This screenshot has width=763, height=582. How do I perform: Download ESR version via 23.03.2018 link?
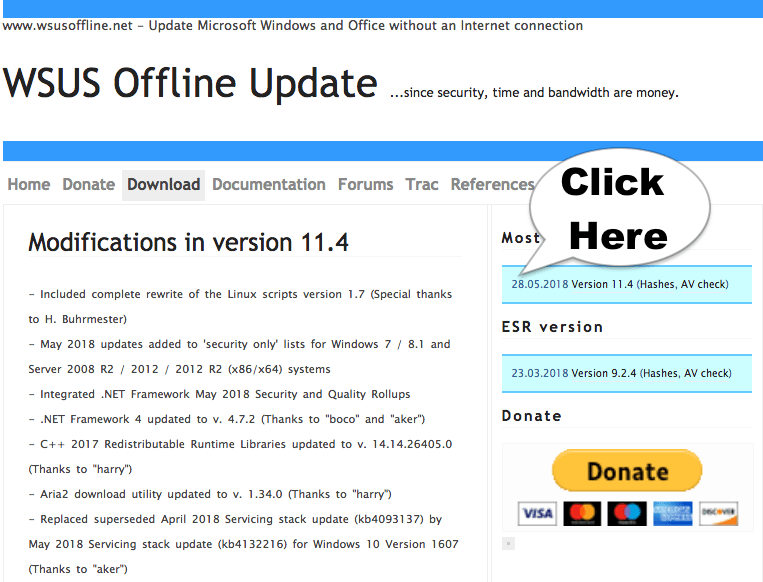(x=540, y=373)
